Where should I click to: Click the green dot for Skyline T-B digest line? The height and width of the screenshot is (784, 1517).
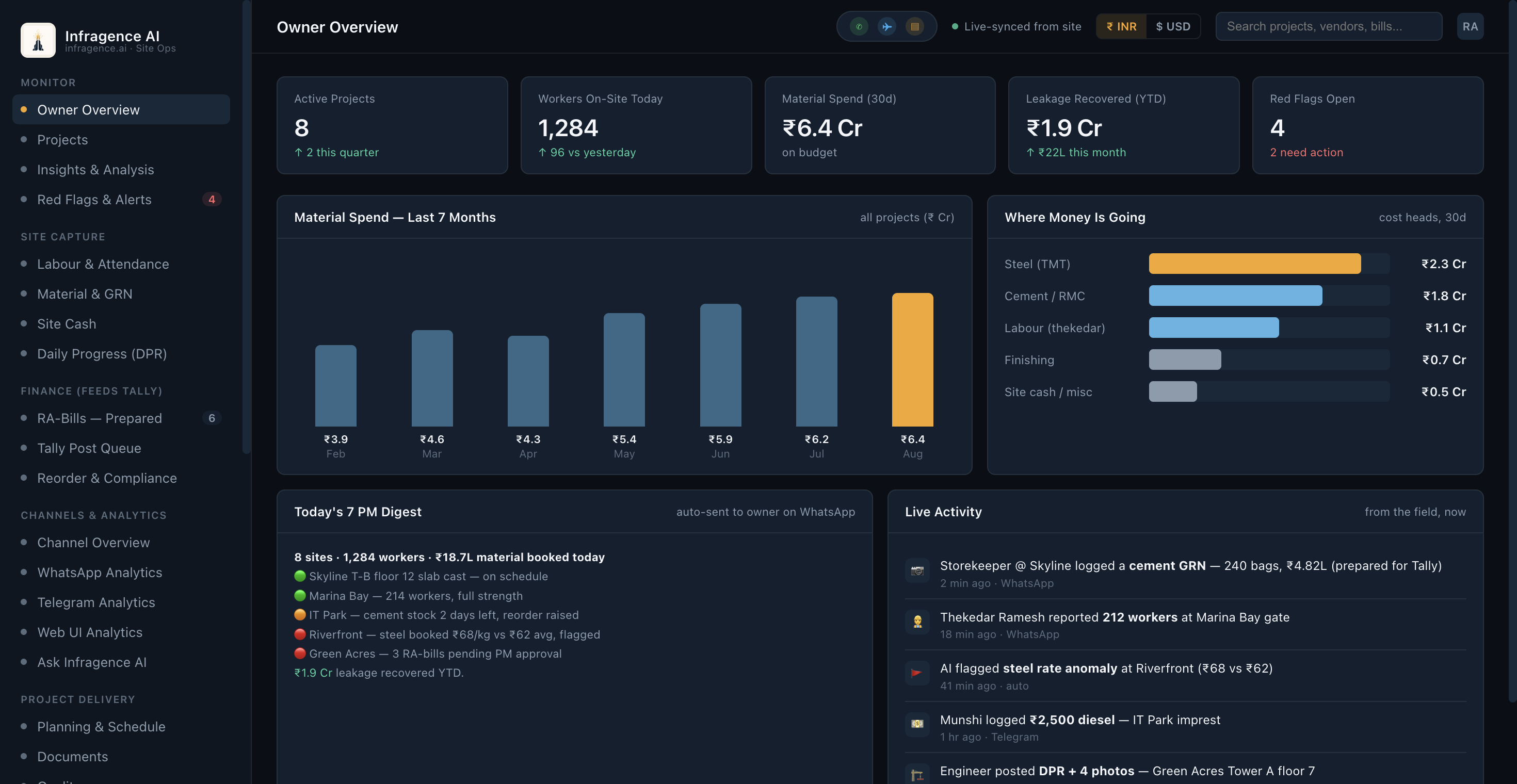[300, 576]
